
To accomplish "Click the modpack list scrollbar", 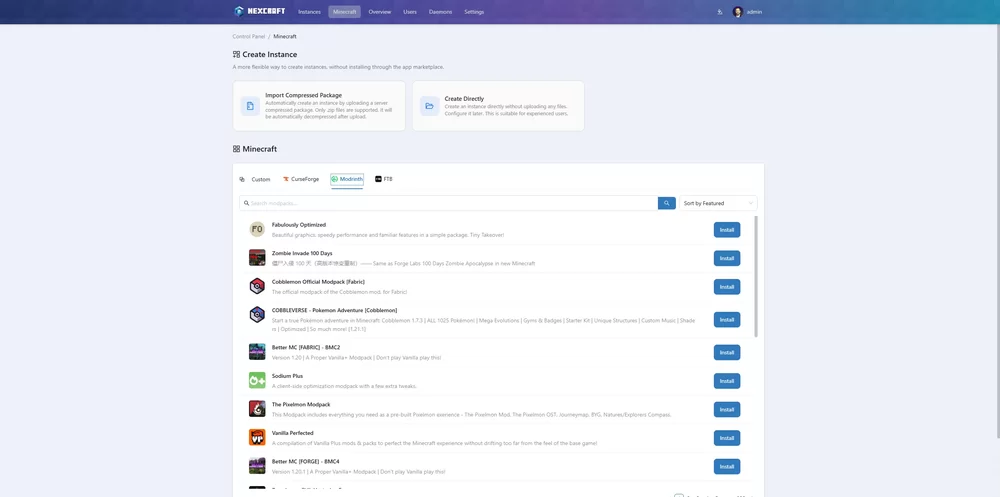I will tap(756, 276).
